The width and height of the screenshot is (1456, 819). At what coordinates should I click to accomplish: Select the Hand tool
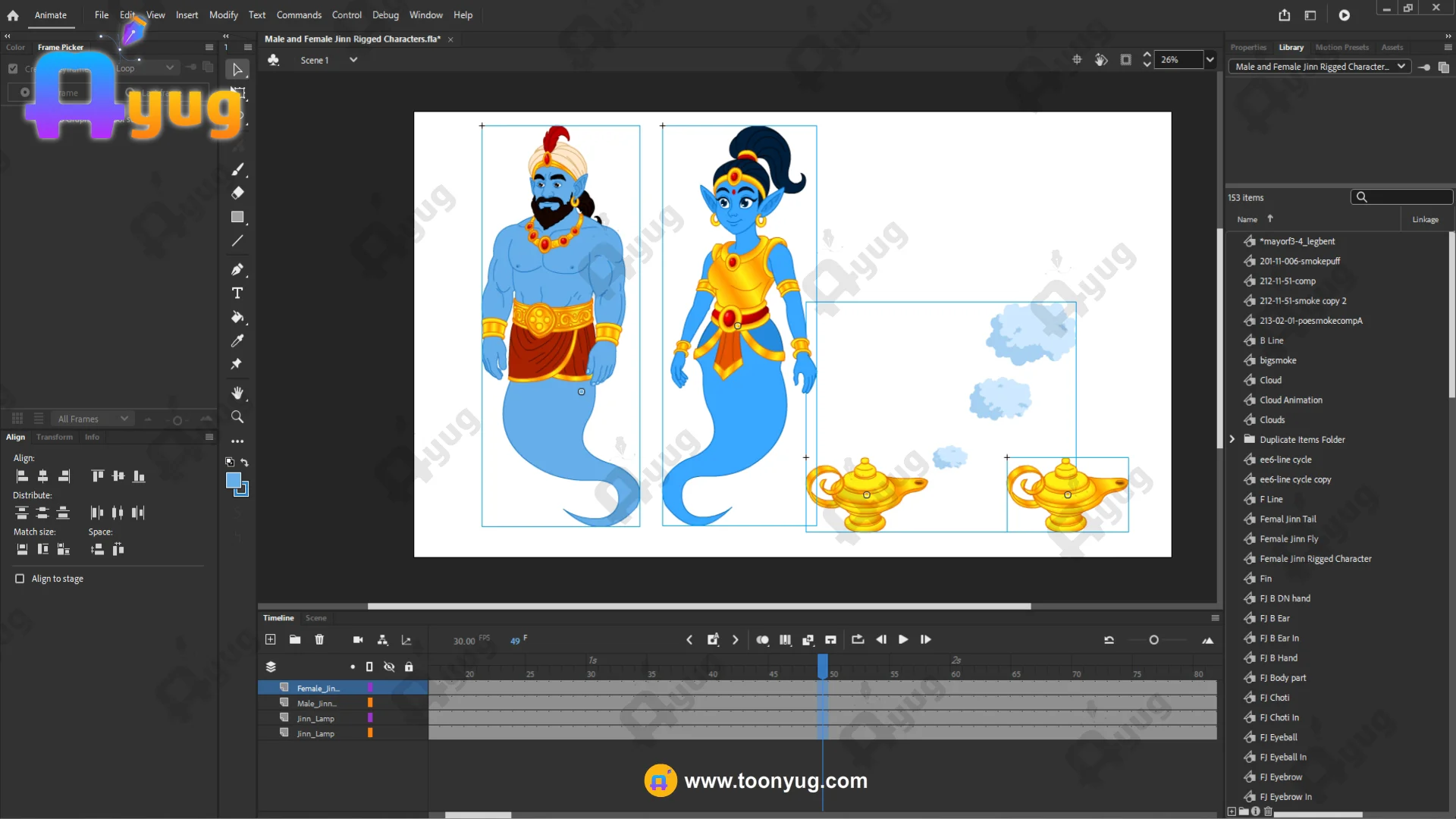[237, 393]
